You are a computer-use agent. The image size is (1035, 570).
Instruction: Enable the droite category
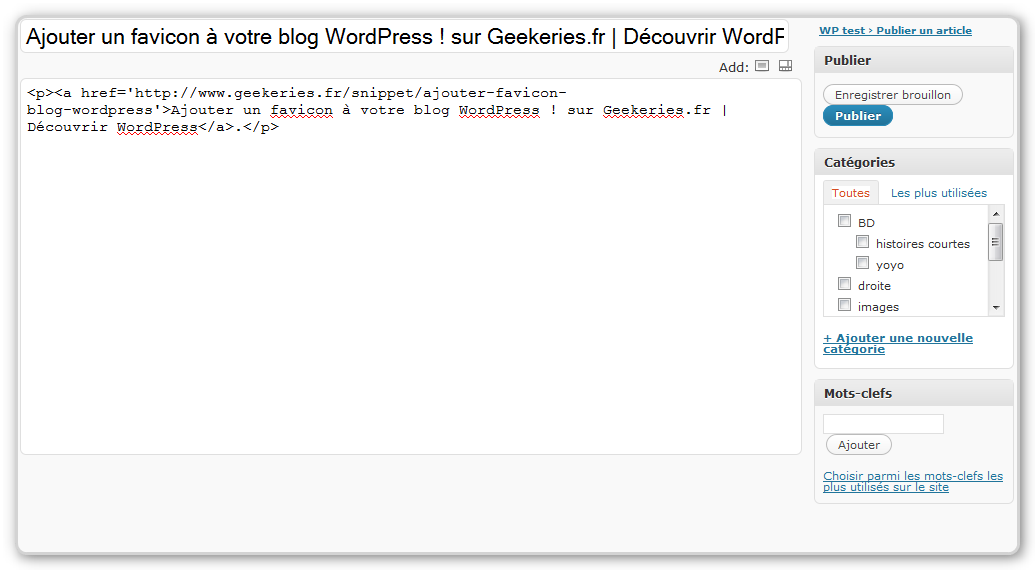[844, 284]
